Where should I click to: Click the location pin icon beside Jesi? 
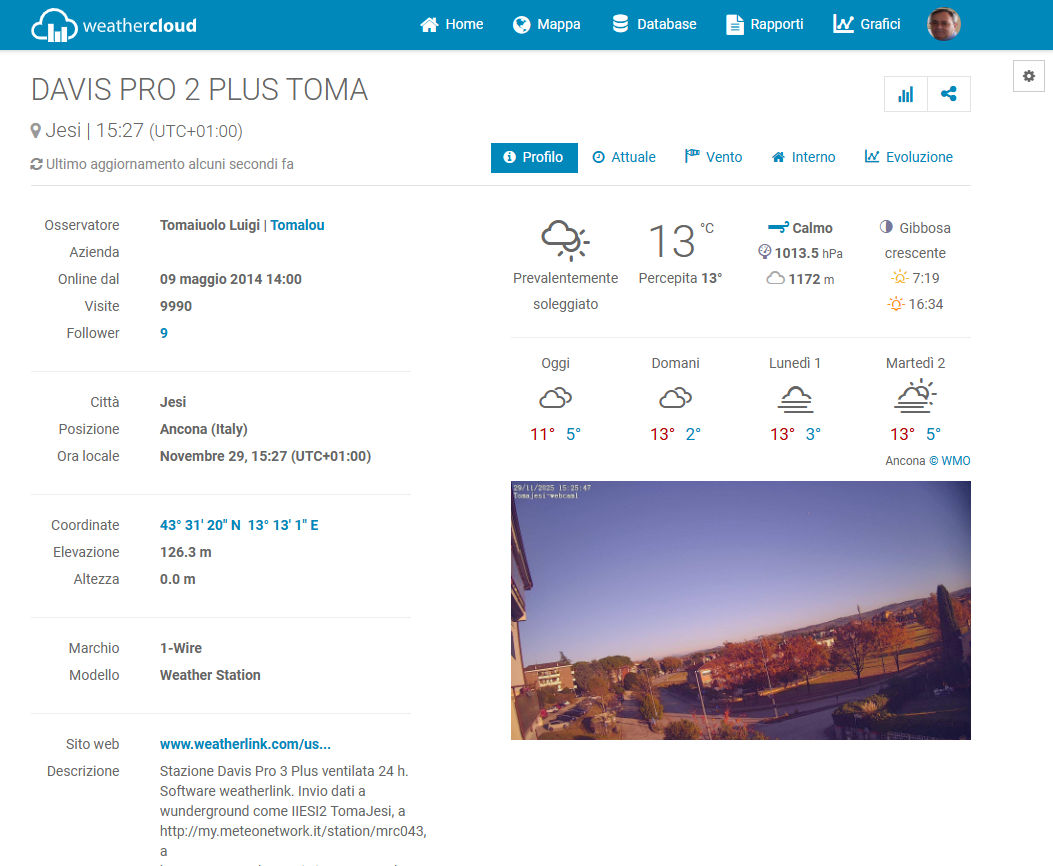pos(36,131)
